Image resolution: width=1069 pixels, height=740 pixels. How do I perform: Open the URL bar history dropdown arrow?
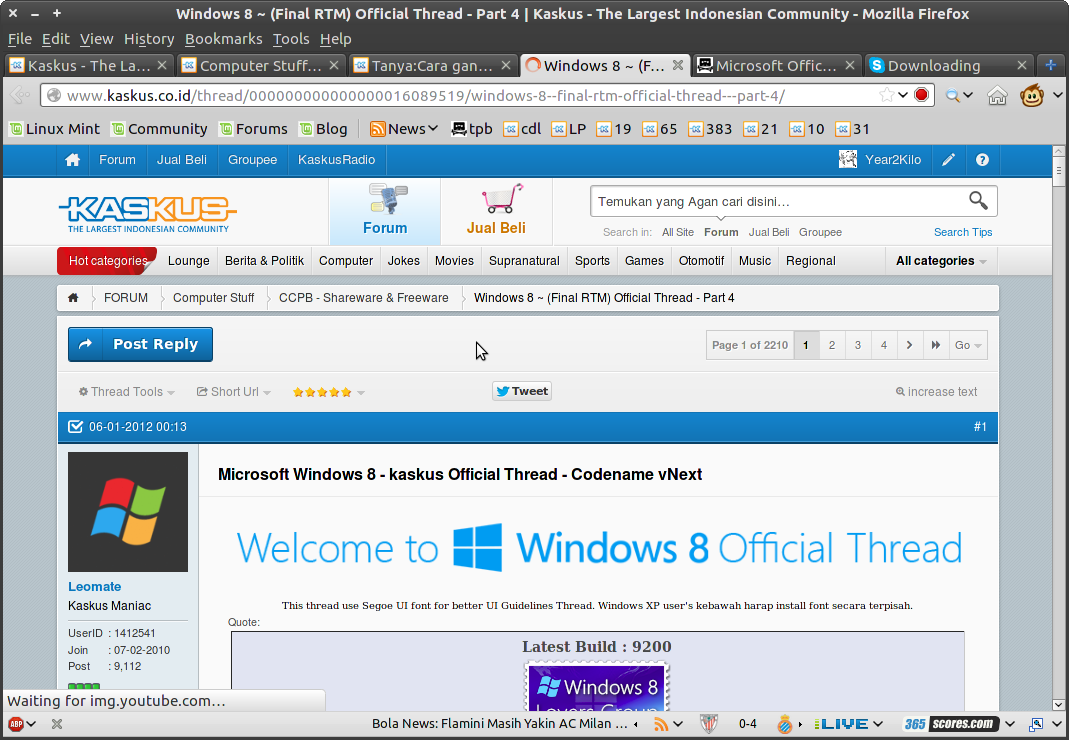[903, 95]
